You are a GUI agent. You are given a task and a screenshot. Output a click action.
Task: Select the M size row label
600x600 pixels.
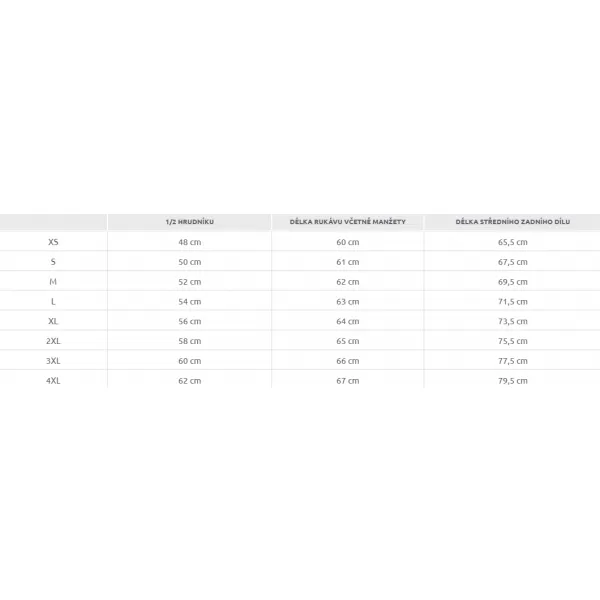[53, 282]
